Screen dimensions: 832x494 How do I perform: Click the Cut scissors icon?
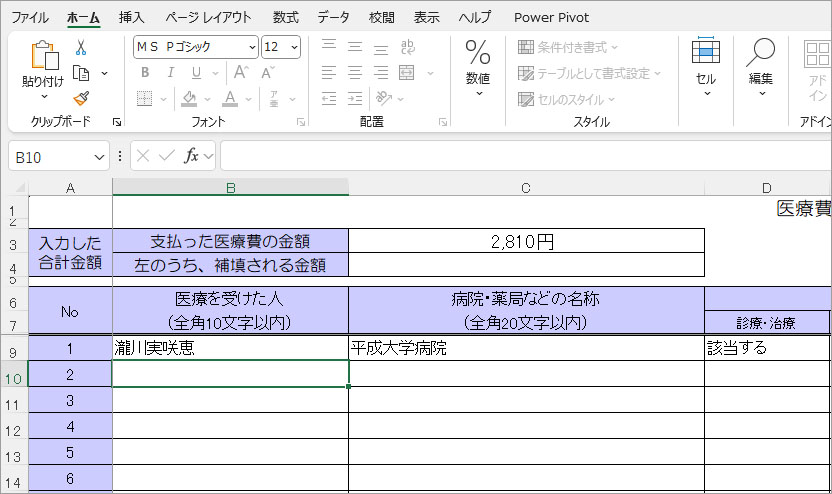click(x=81, y=47)
